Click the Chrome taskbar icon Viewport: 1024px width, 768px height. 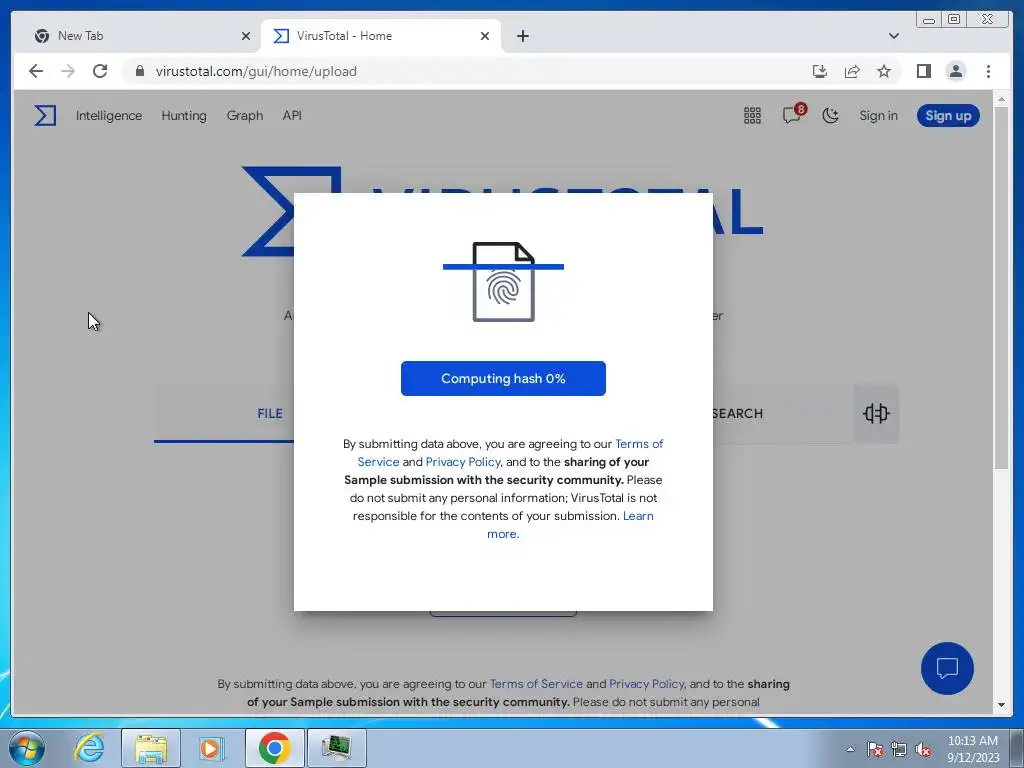(x=274, y=748)
